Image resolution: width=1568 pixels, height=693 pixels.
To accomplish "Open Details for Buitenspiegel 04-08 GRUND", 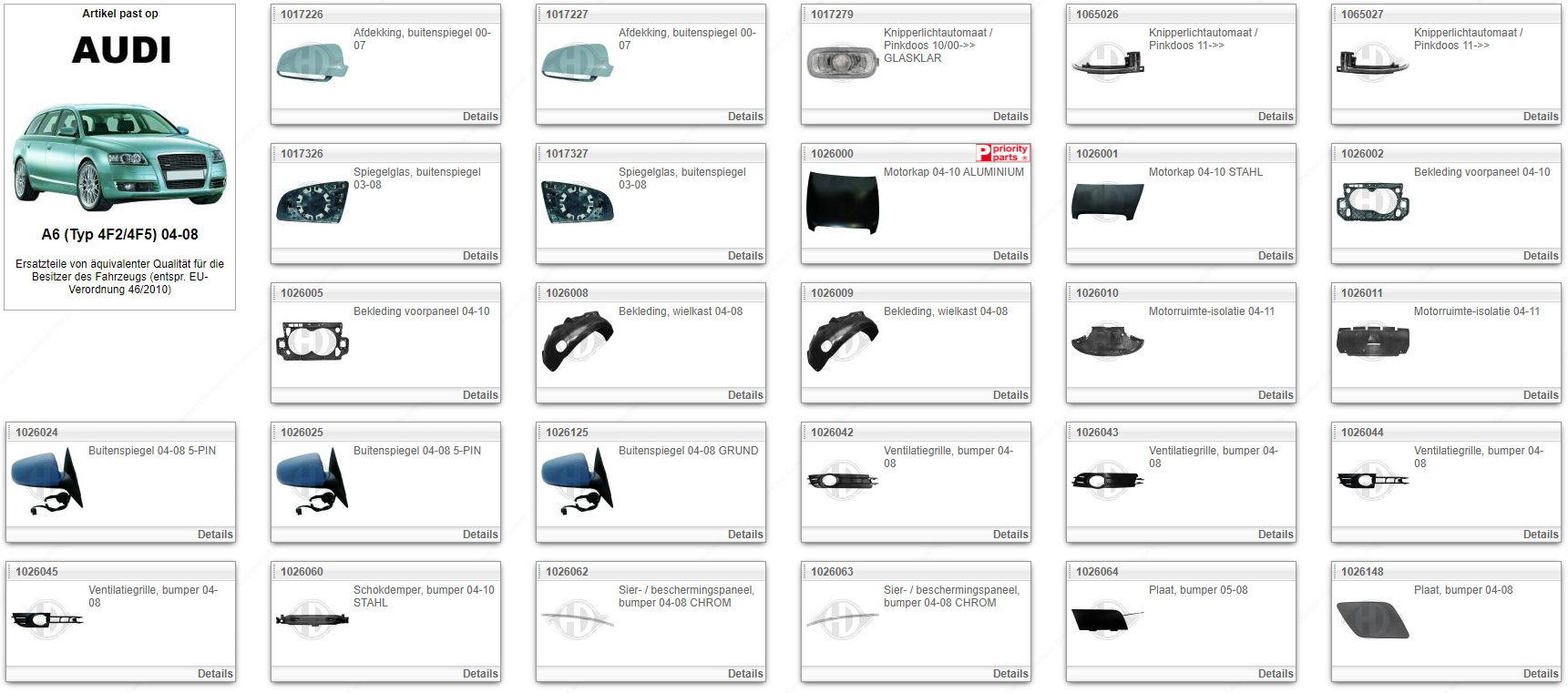I will (745, 535).
